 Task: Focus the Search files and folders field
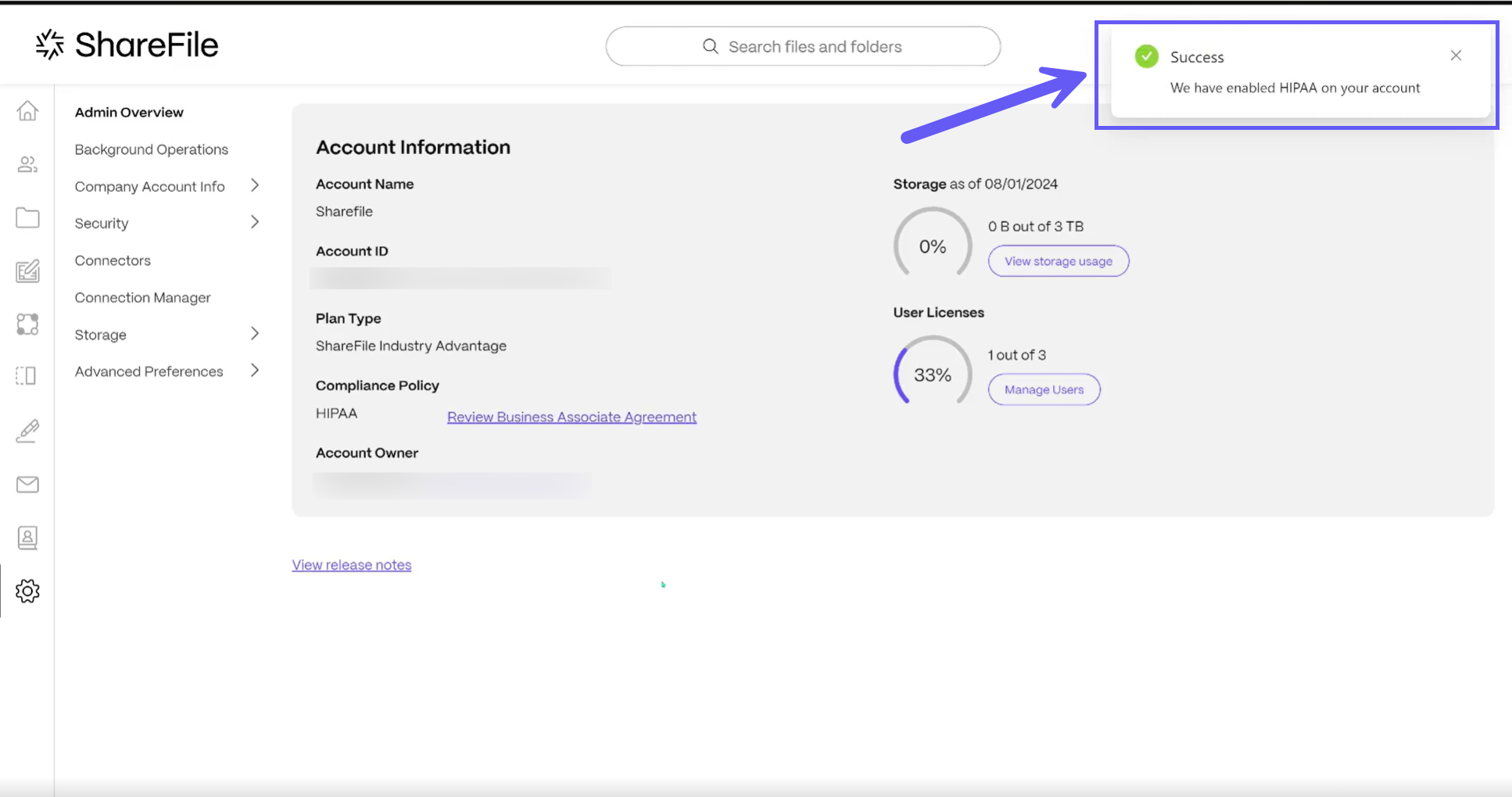pos(803,46)
